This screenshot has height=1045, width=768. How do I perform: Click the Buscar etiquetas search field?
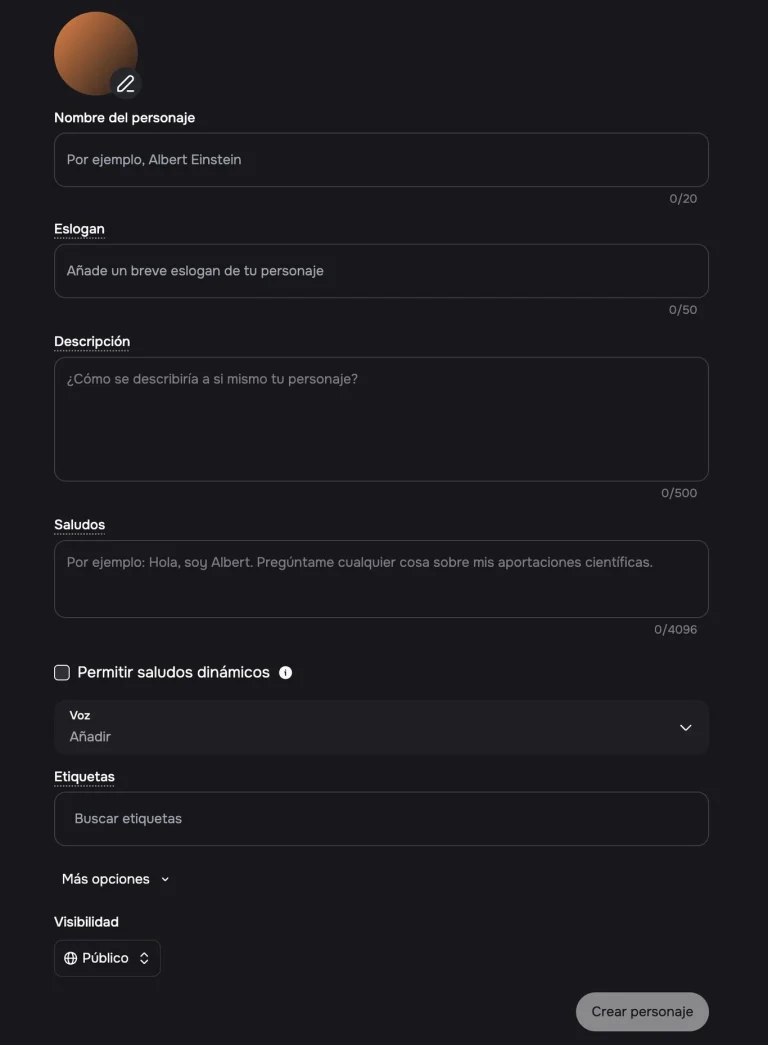click(381, 819)
